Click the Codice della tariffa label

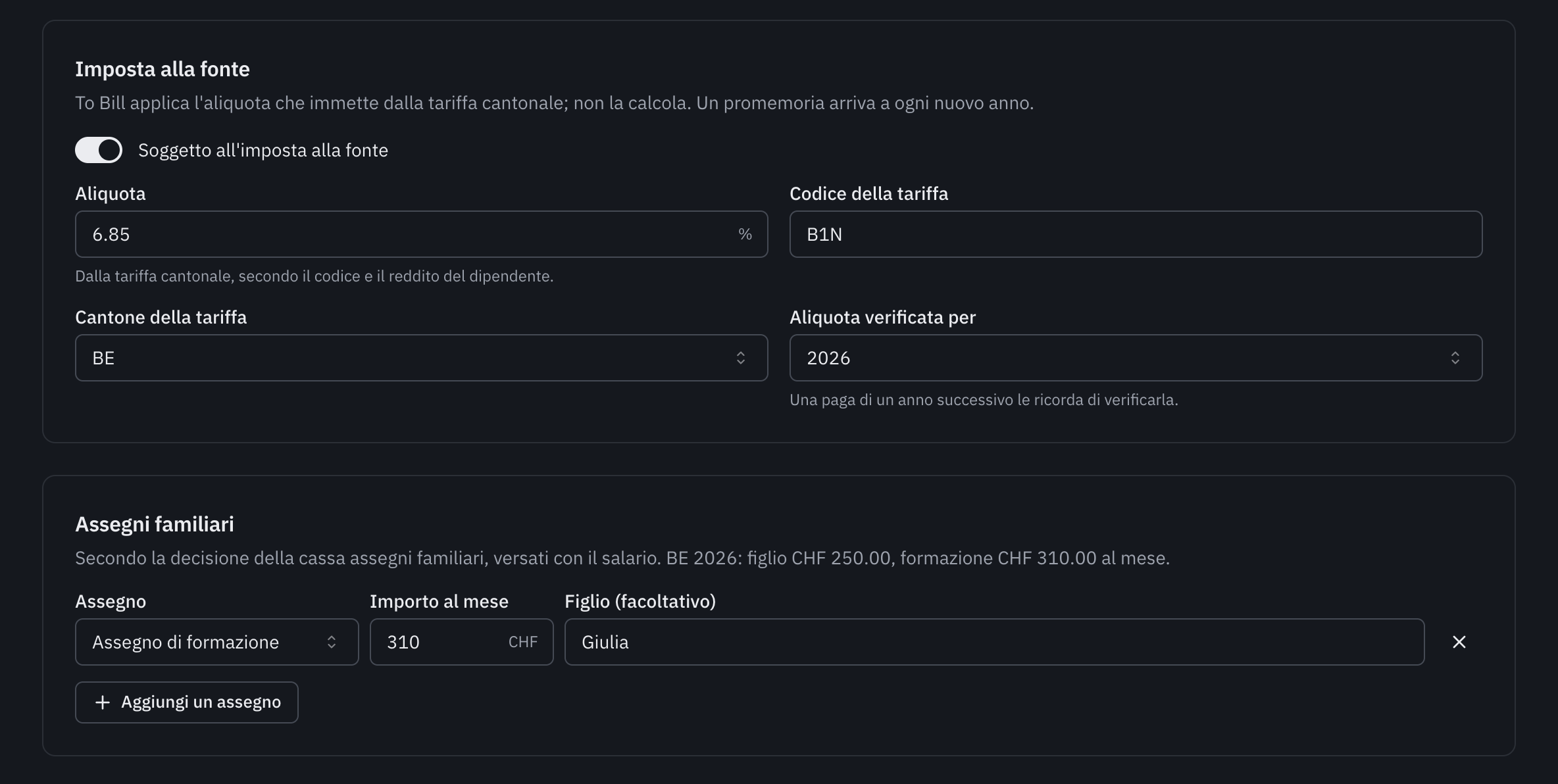pos(868,193)
